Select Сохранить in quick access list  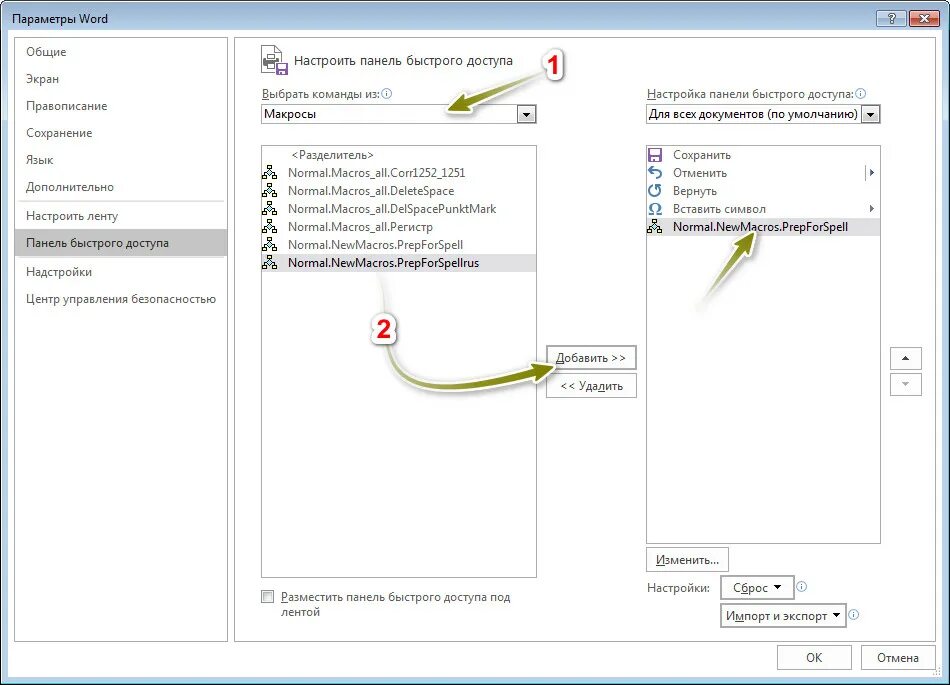(763, 155)
